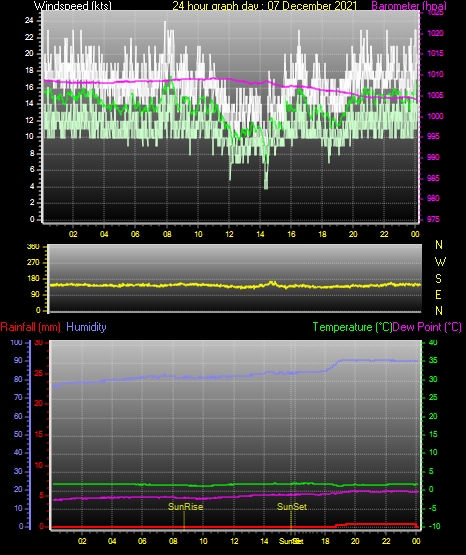
Task: Click the Rainfall (mm) legend label
Action: pos(30,327)
